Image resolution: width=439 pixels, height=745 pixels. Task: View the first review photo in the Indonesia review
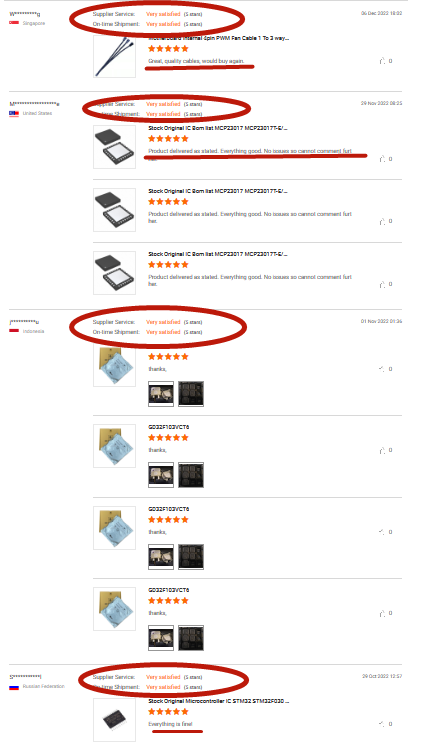[x=161, y=393]
